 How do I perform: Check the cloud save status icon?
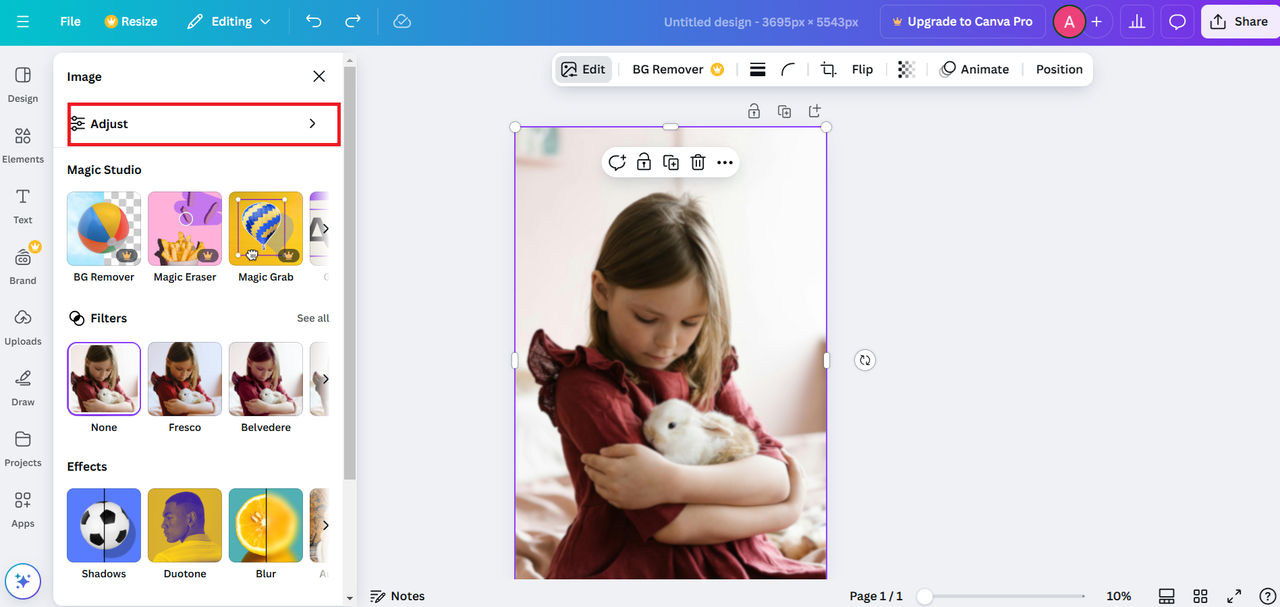click(402, 21)
